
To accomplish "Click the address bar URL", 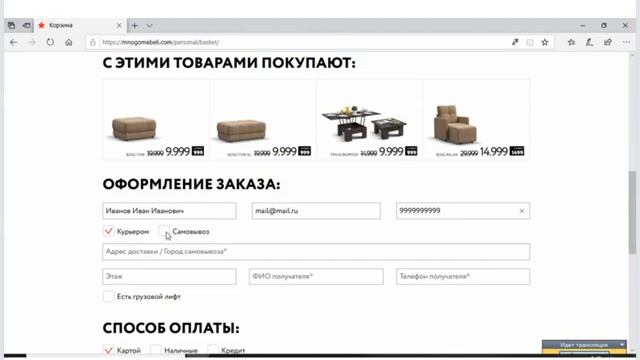I will pyautogui.click(x=160, y=42).
